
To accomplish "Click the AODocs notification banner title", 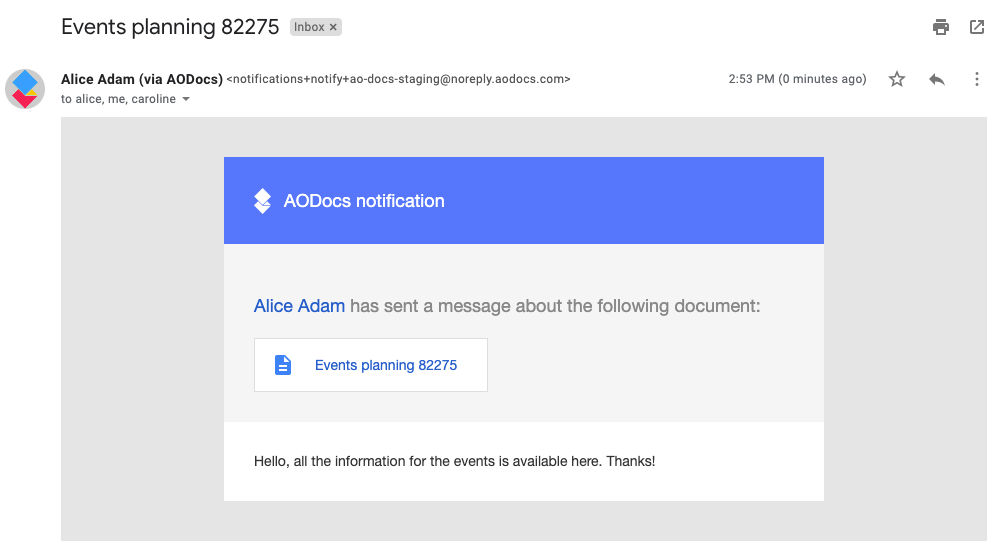I will point(364,201).
